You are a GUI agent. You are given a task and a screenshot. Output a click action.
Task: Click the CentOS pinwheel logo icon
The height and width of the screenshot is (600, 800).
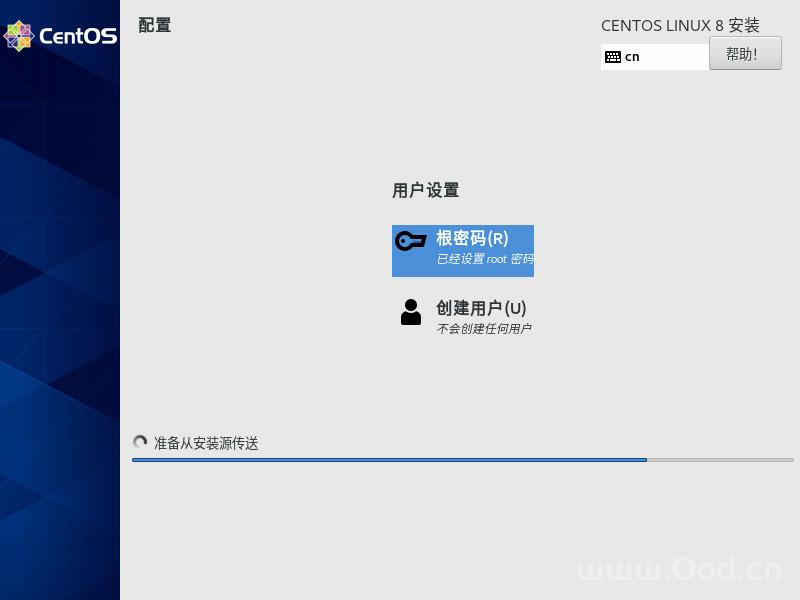(18, 36)
